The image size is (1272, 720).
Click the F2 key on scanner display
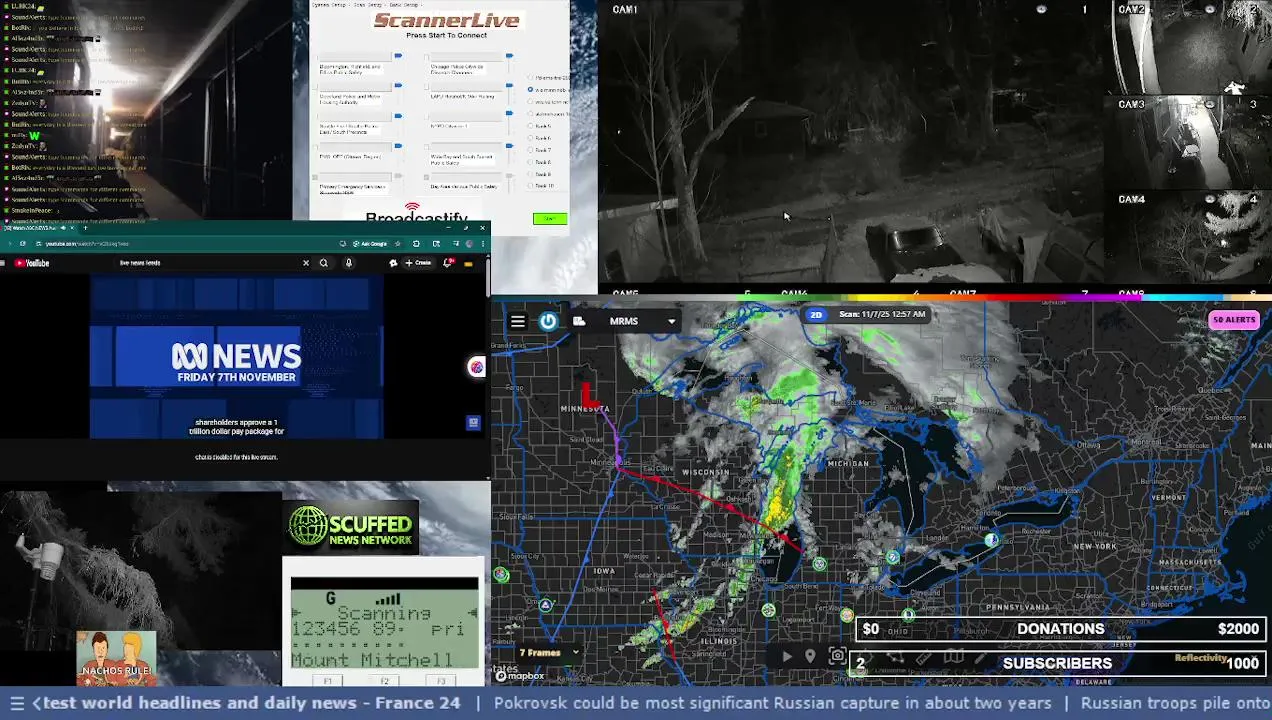click(384, 681)
